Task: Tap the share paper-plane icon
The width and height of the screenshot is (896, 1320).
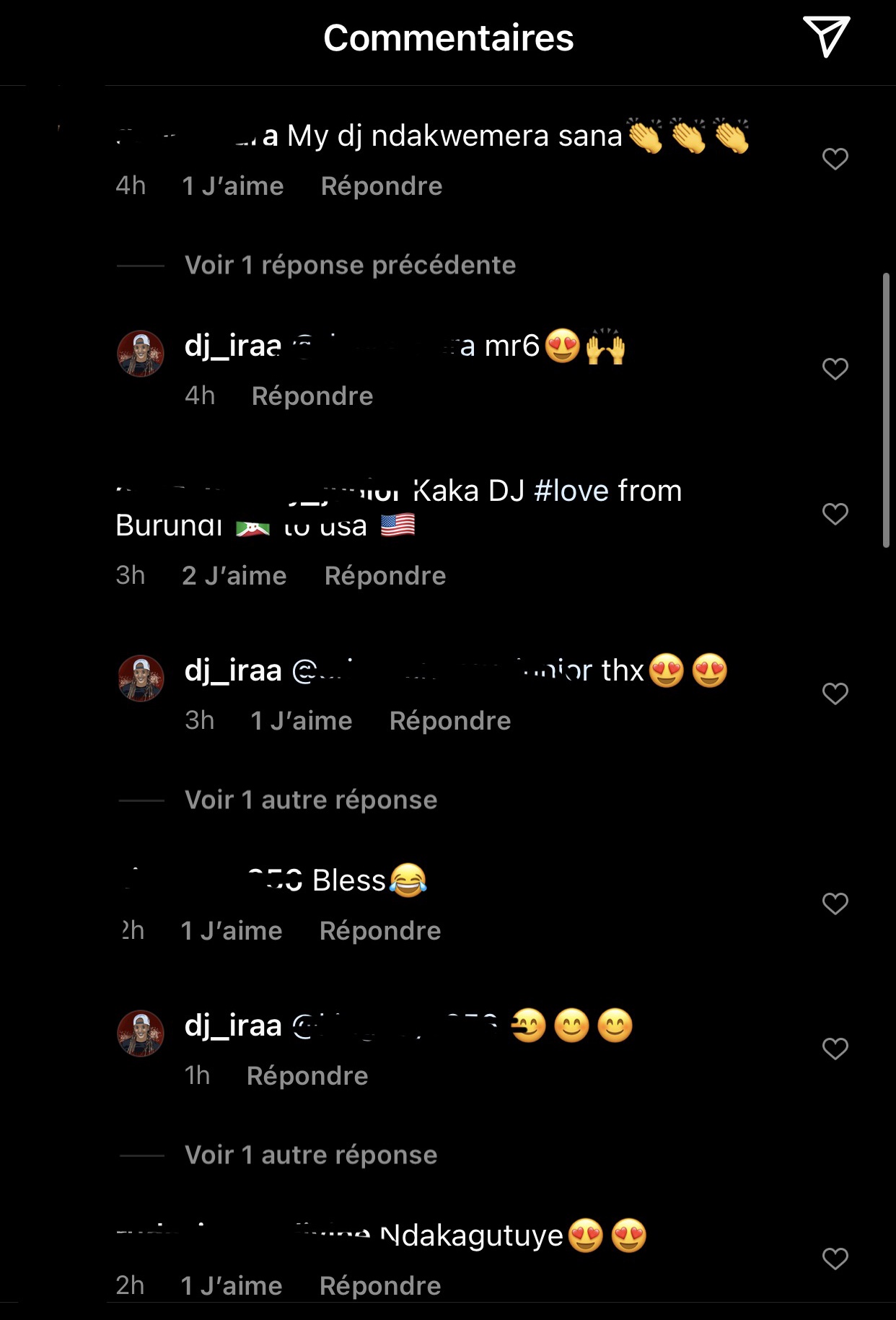Action: pyautogui.click(x=826, y=37)
